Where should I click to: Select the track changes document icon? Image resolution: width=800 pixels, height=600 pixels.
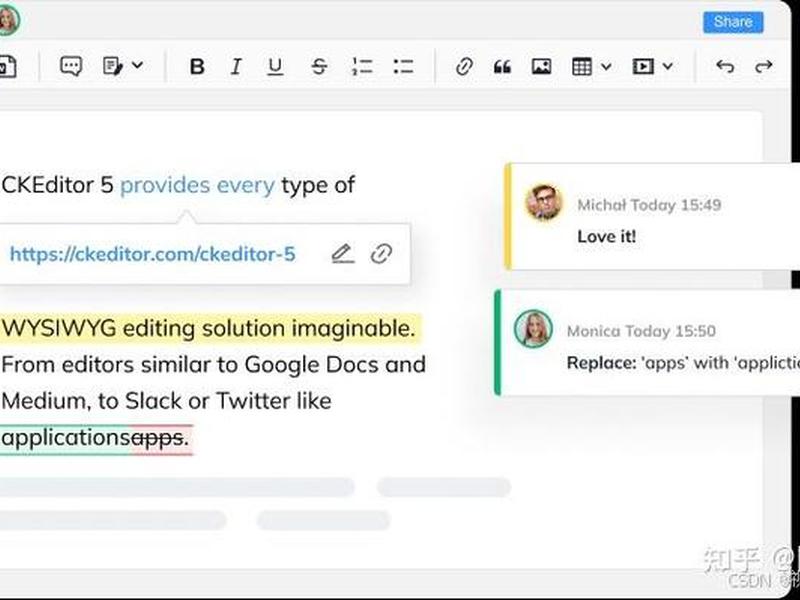113,66
